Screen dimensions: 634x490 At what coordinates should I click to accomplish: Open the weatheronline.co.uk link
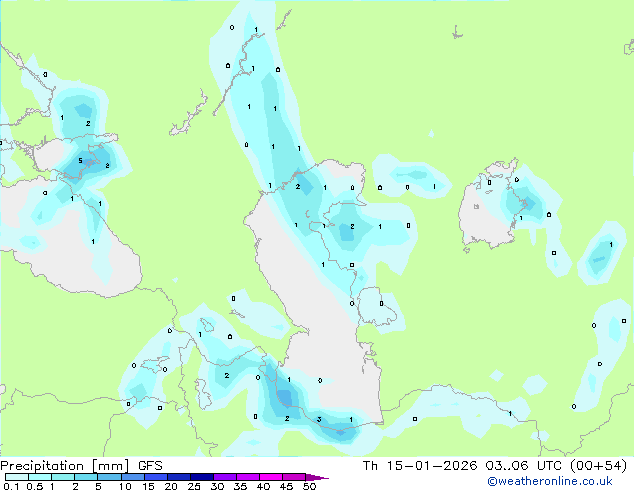click(x=549, y=481)
